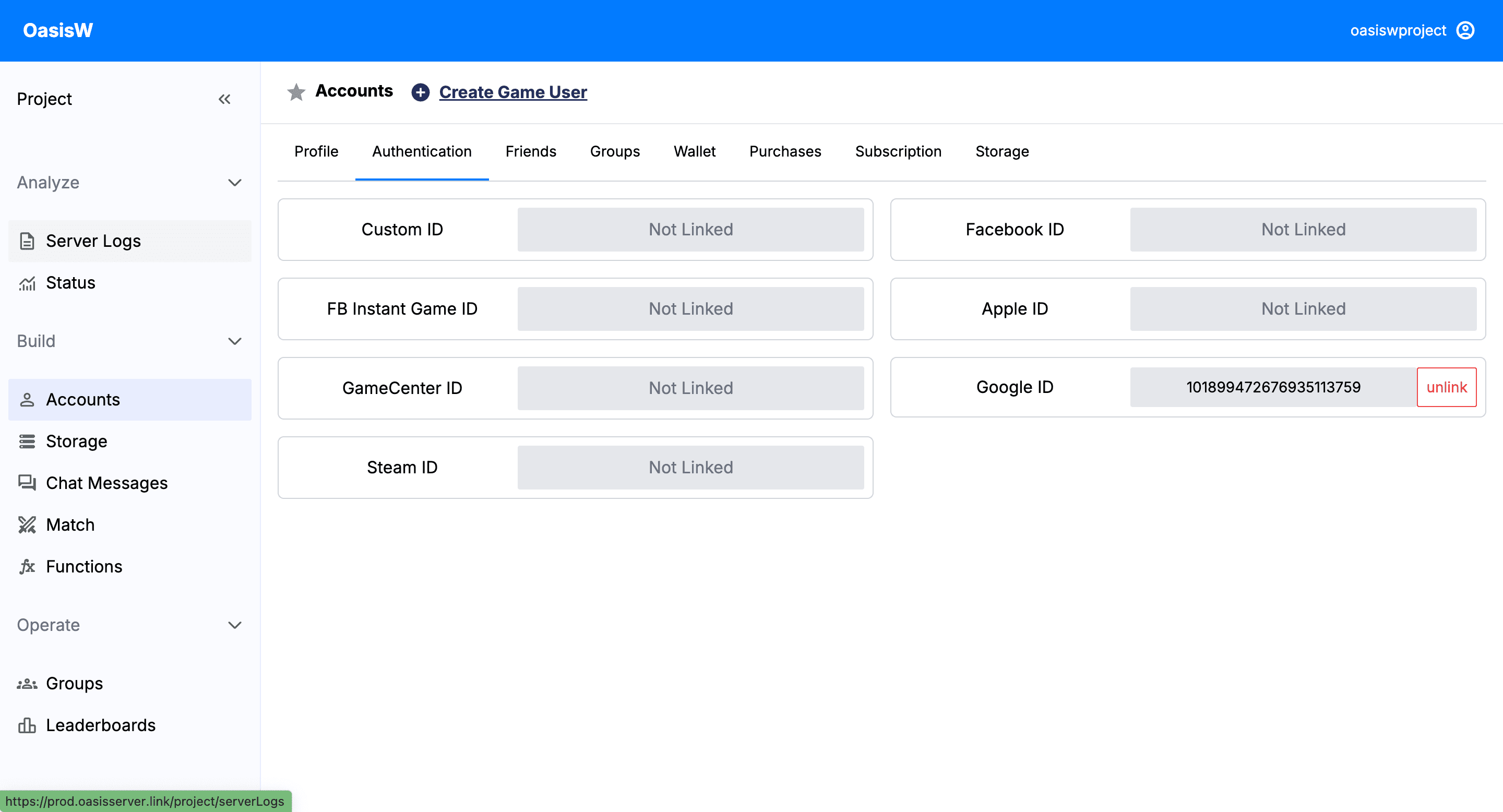The height and width of the screenshot is (812, 1503).
Task: Click the FB Instant Game ID label
Action: point(402,308)
